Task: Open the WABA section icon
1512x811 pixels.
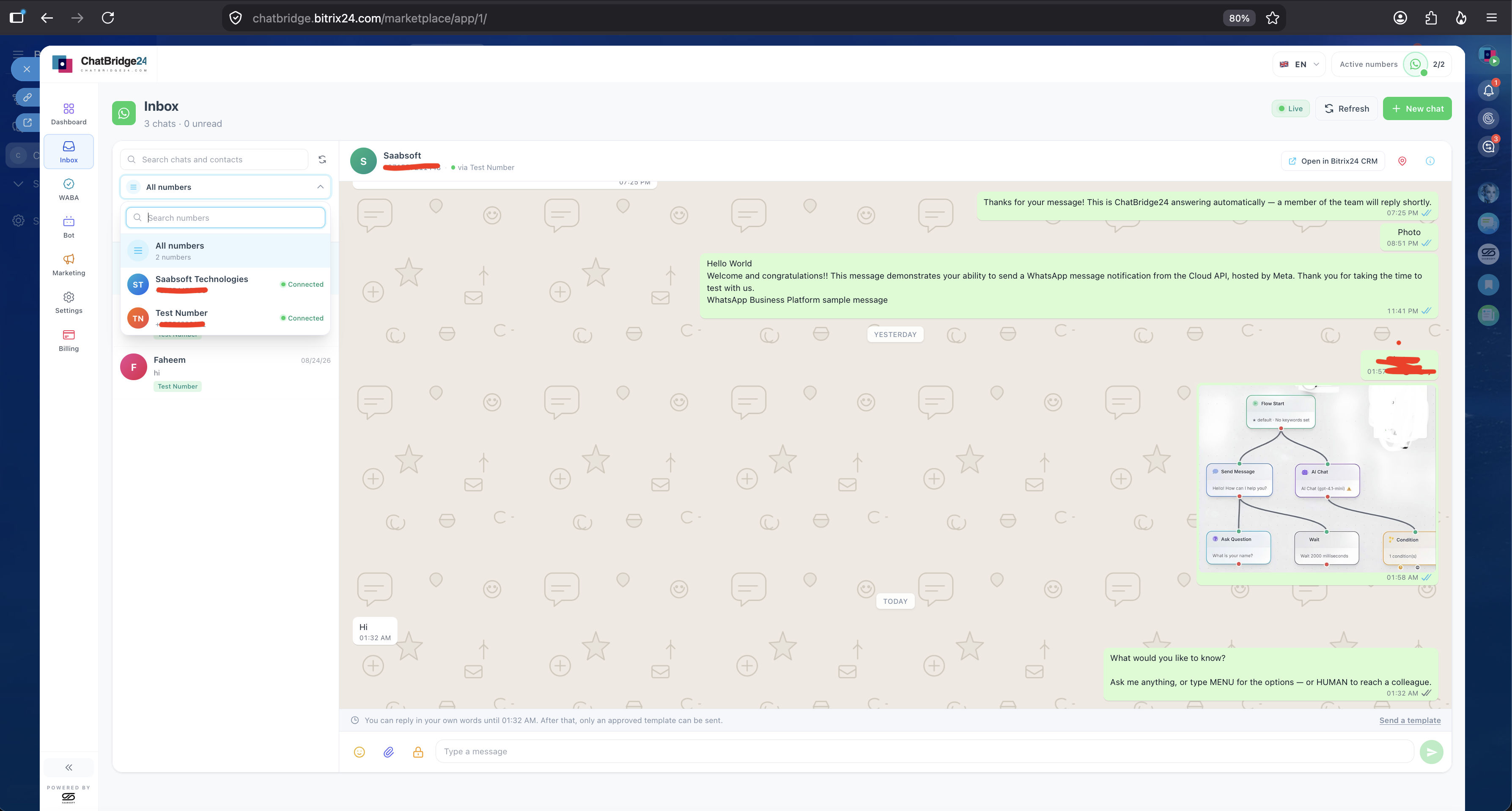Action: 69,184
